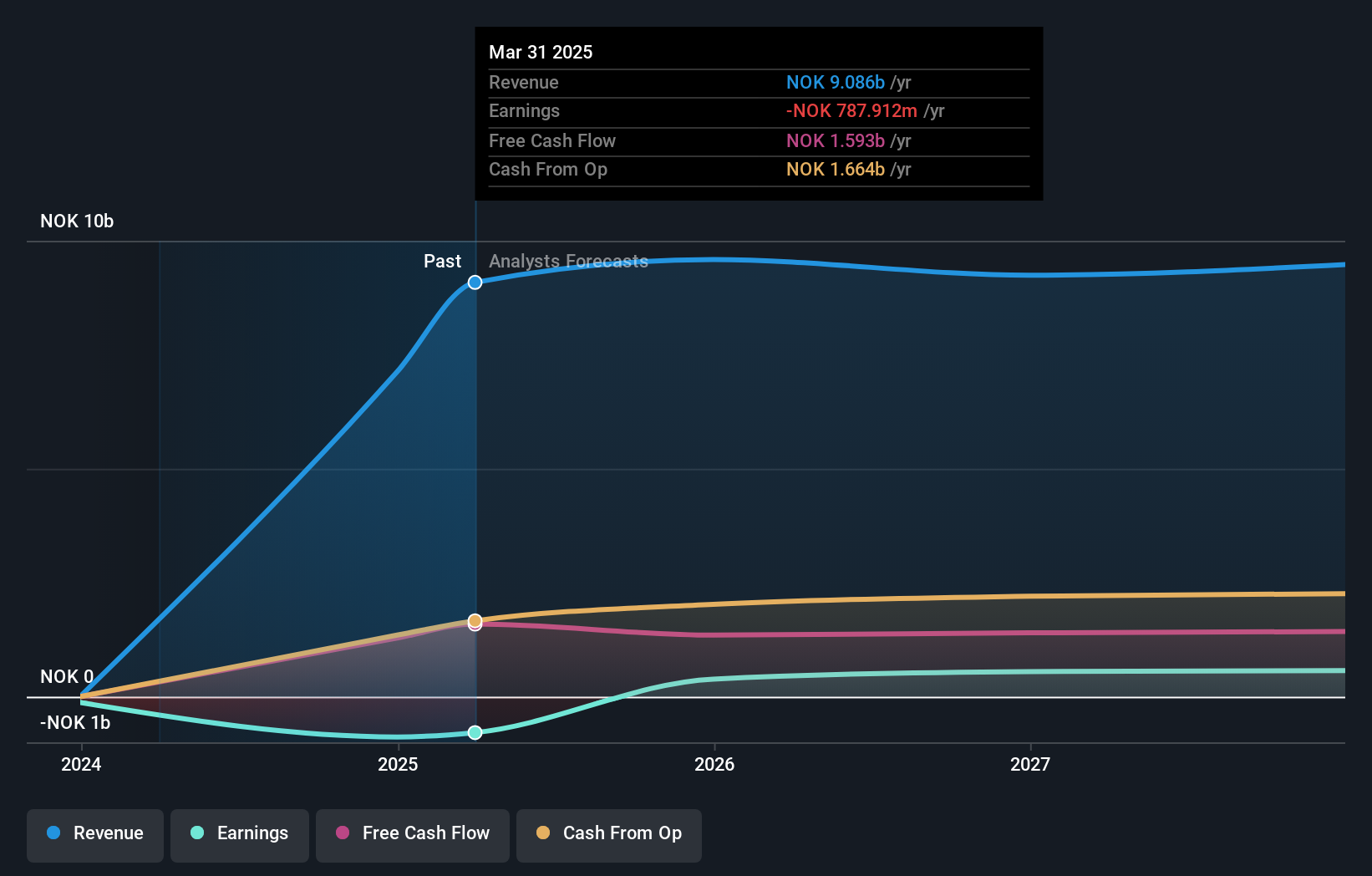The image size is (1372, 876).
Task: Click the Cash From Op row label in tooltip
Action: (x=548, y=169)
